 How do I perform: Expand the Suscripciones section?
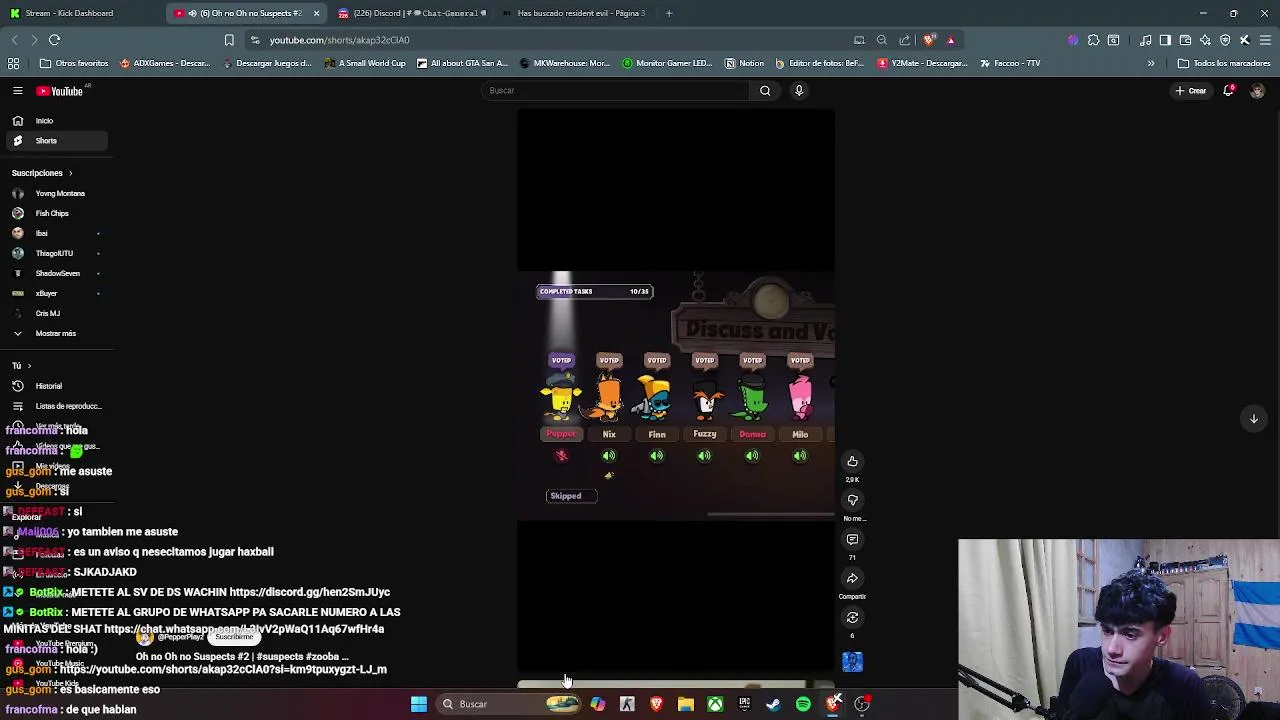(42, 173)
